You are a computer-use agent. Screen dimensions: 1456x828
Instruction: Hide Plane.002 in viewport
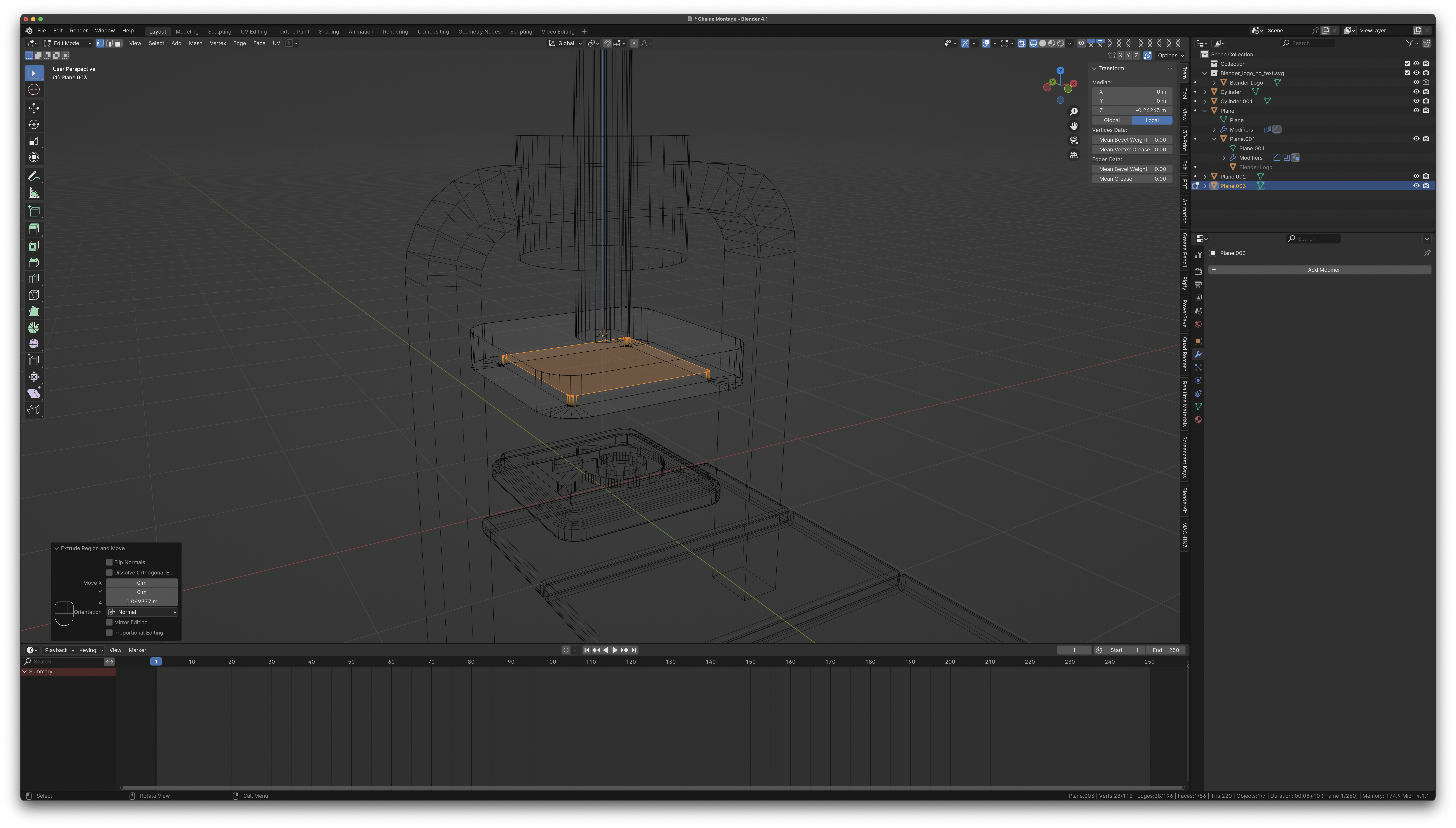pyautogui.click(x=1416, y=176)
